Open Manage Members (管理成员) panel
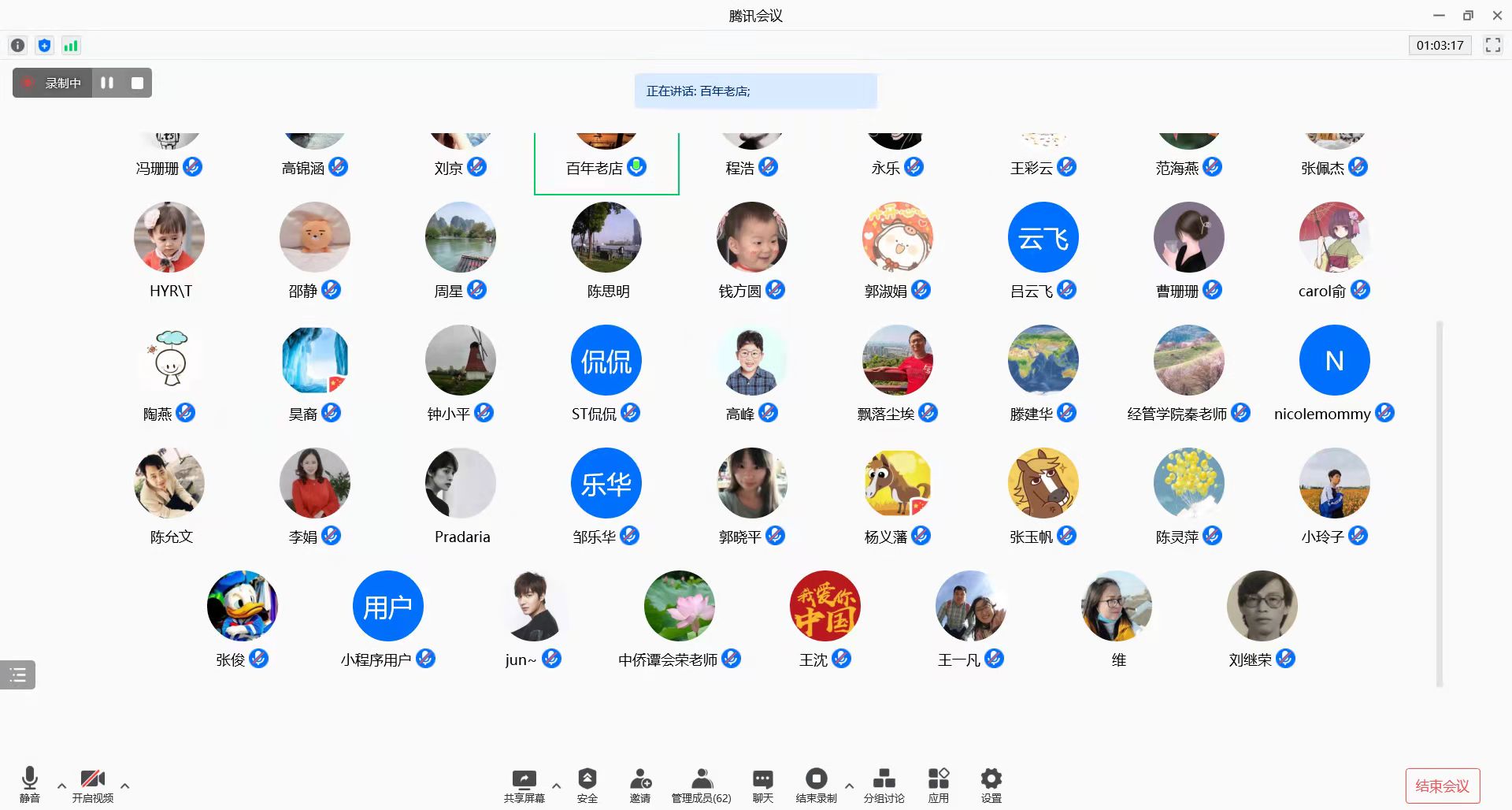1512x810 pixels. (701, 785)
